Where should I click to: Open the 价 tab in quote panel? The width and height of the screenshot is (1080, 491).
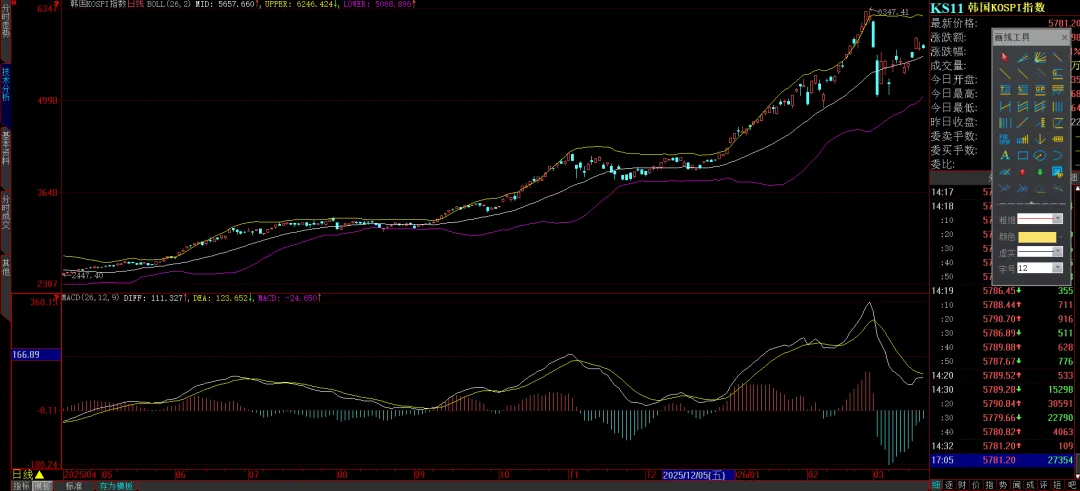pyautogui.click(x=978, y=485)
